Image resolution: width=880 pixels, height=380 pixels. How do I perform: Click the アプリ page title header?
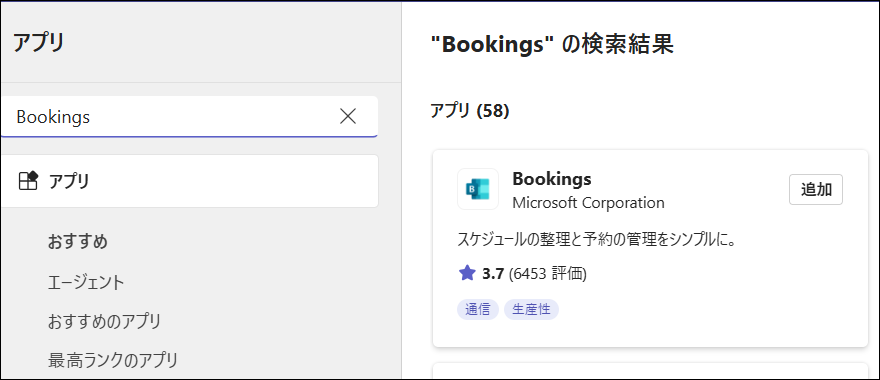[39, 43]
